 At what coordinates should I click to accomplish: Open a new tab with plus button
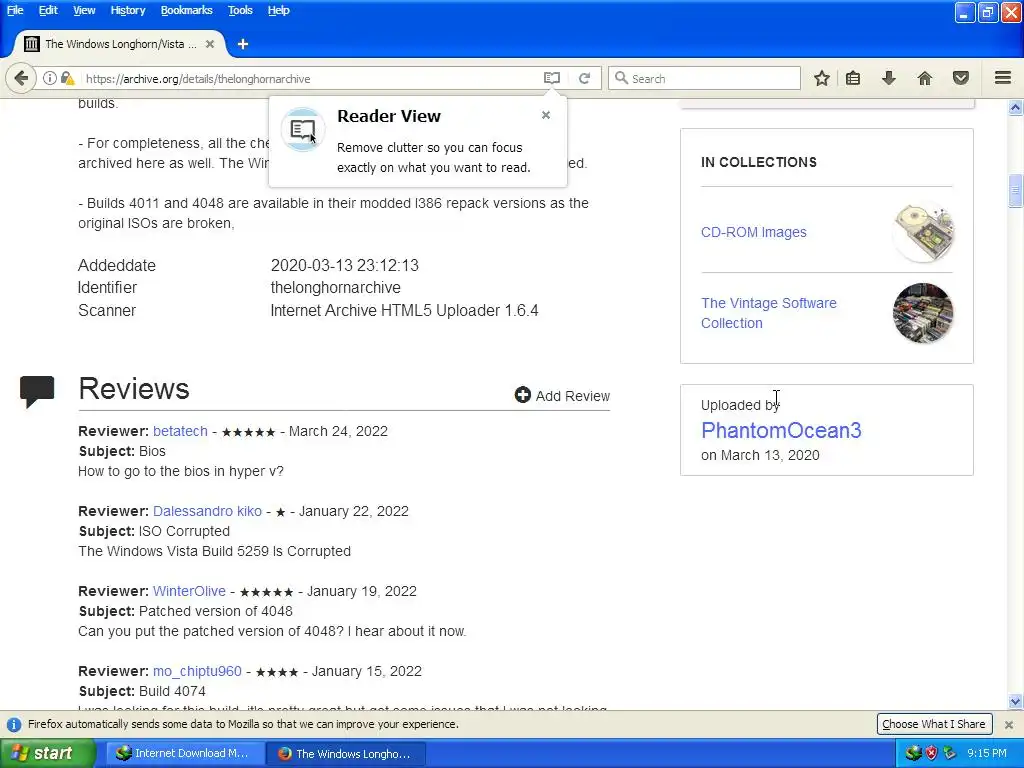243,44
